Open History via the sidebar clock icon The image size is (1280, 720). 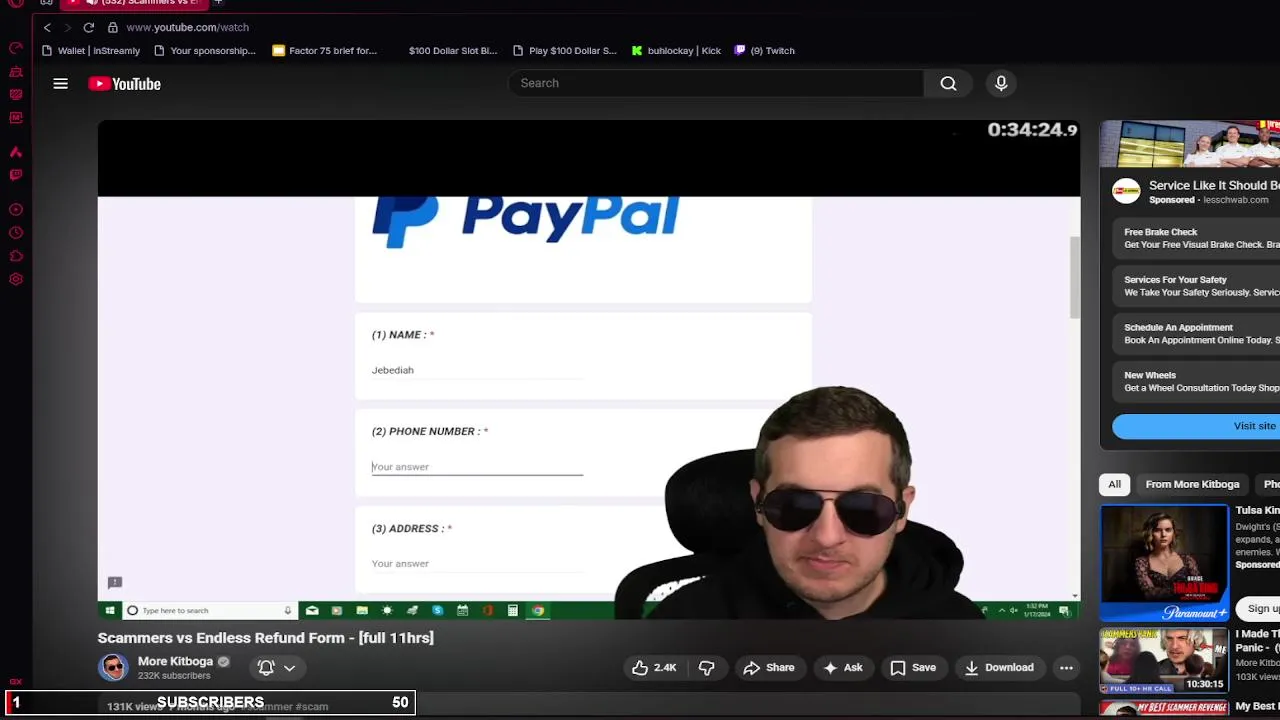[x=16, y=233]
